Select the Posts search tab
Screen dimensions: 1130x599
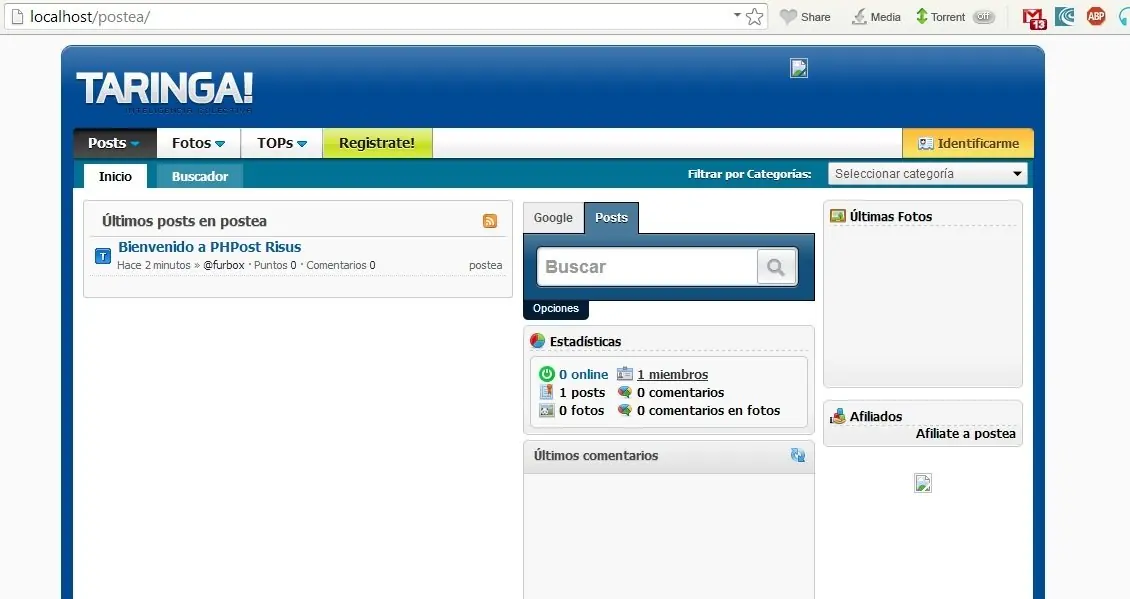(611, 218)
